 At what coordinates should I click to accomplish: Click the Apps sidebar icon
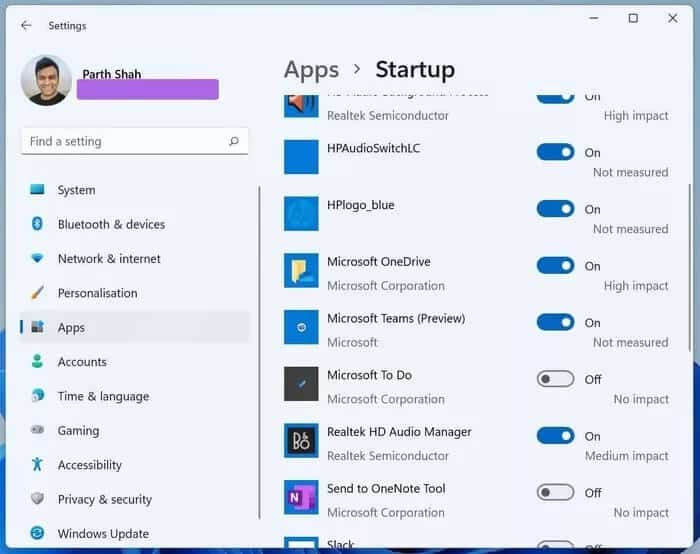click(x=38, y=327)
